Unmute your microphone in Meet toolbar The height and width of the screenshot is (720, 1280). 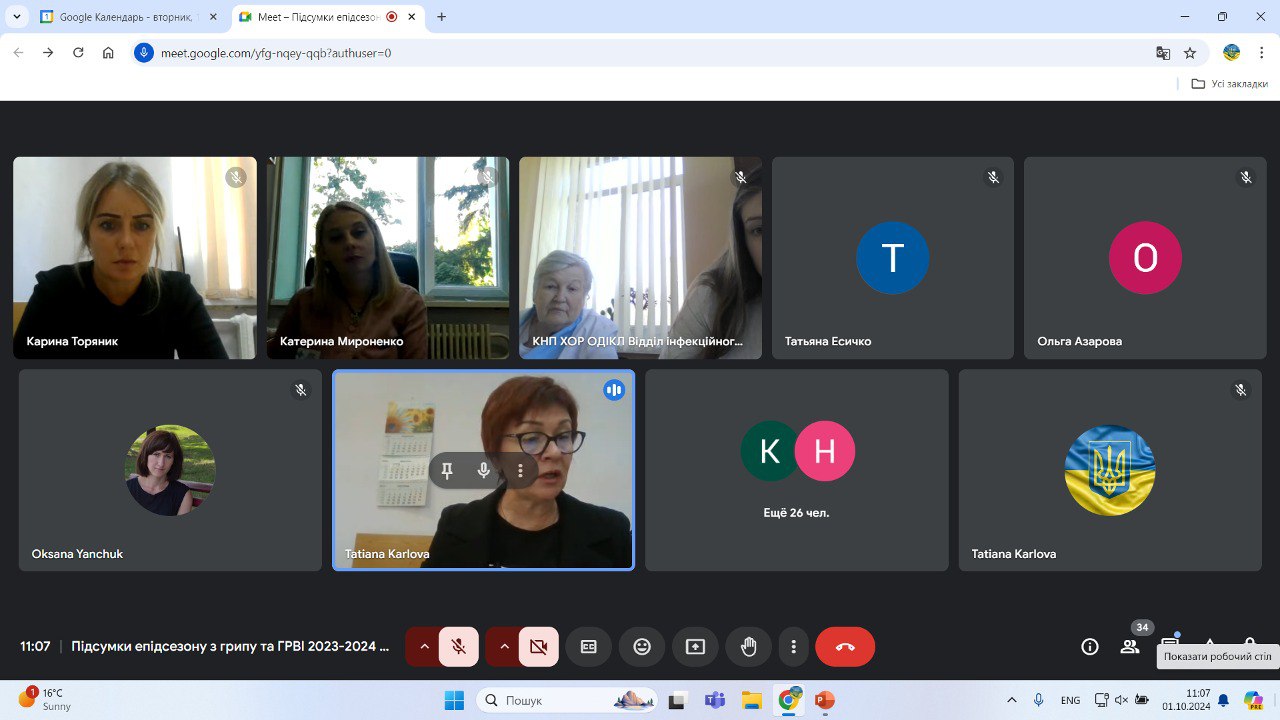pyautogui.click(x=459, y=647)
